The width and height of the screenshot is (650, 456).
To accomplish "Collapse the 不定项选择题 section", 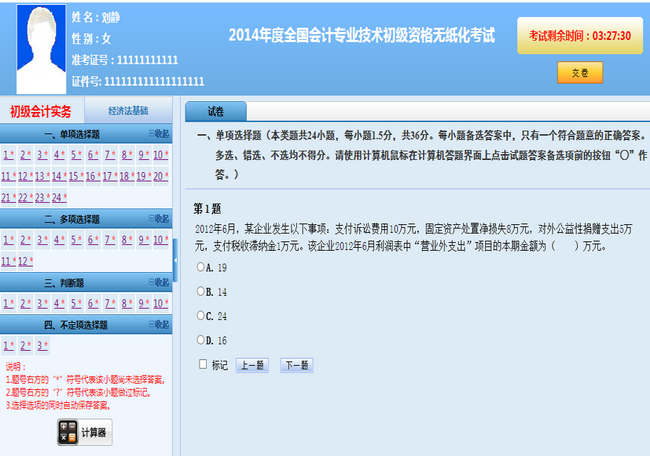I will pos(158,325).
